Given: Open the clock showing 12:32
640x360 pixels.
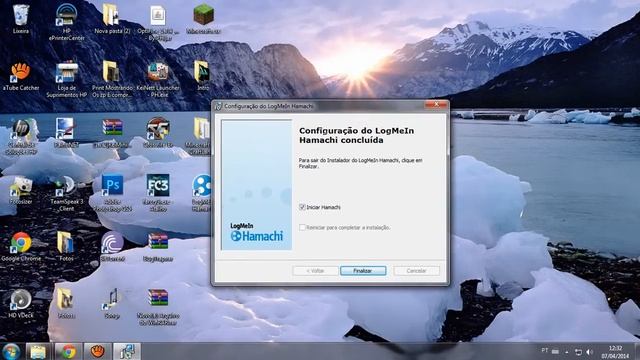Looking at the screenshot, I should click(615, 352).
